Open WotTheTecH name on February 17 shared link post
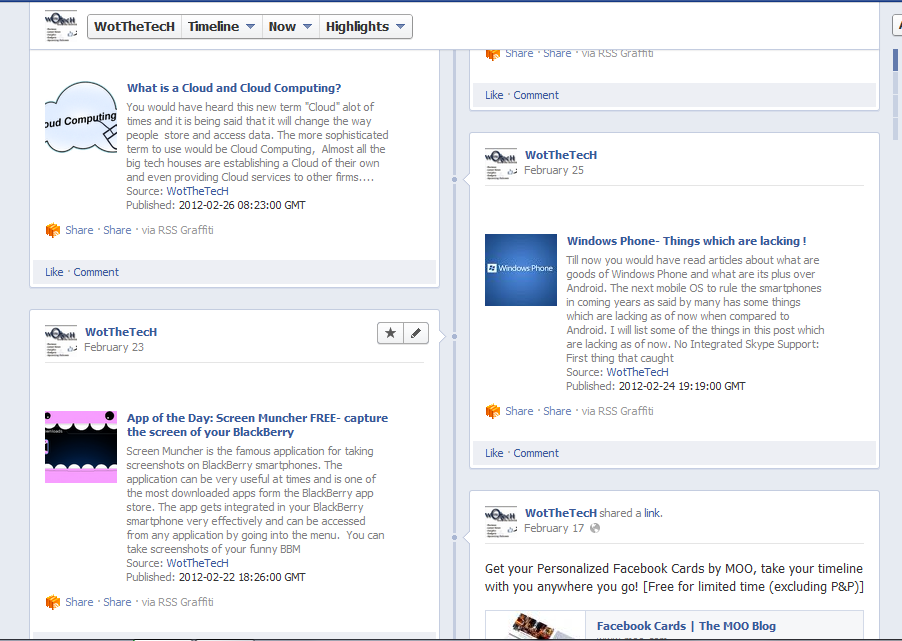 tap(561, 513)
